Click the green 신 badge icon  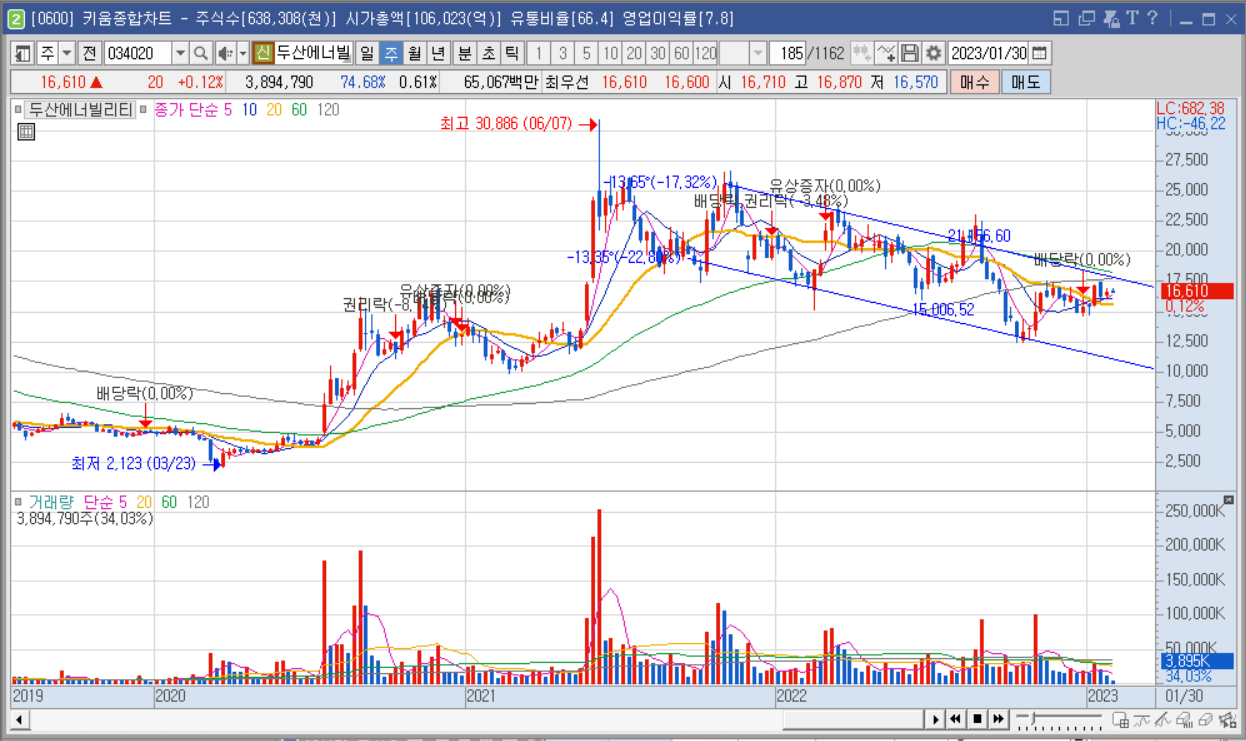coord(263,53)
